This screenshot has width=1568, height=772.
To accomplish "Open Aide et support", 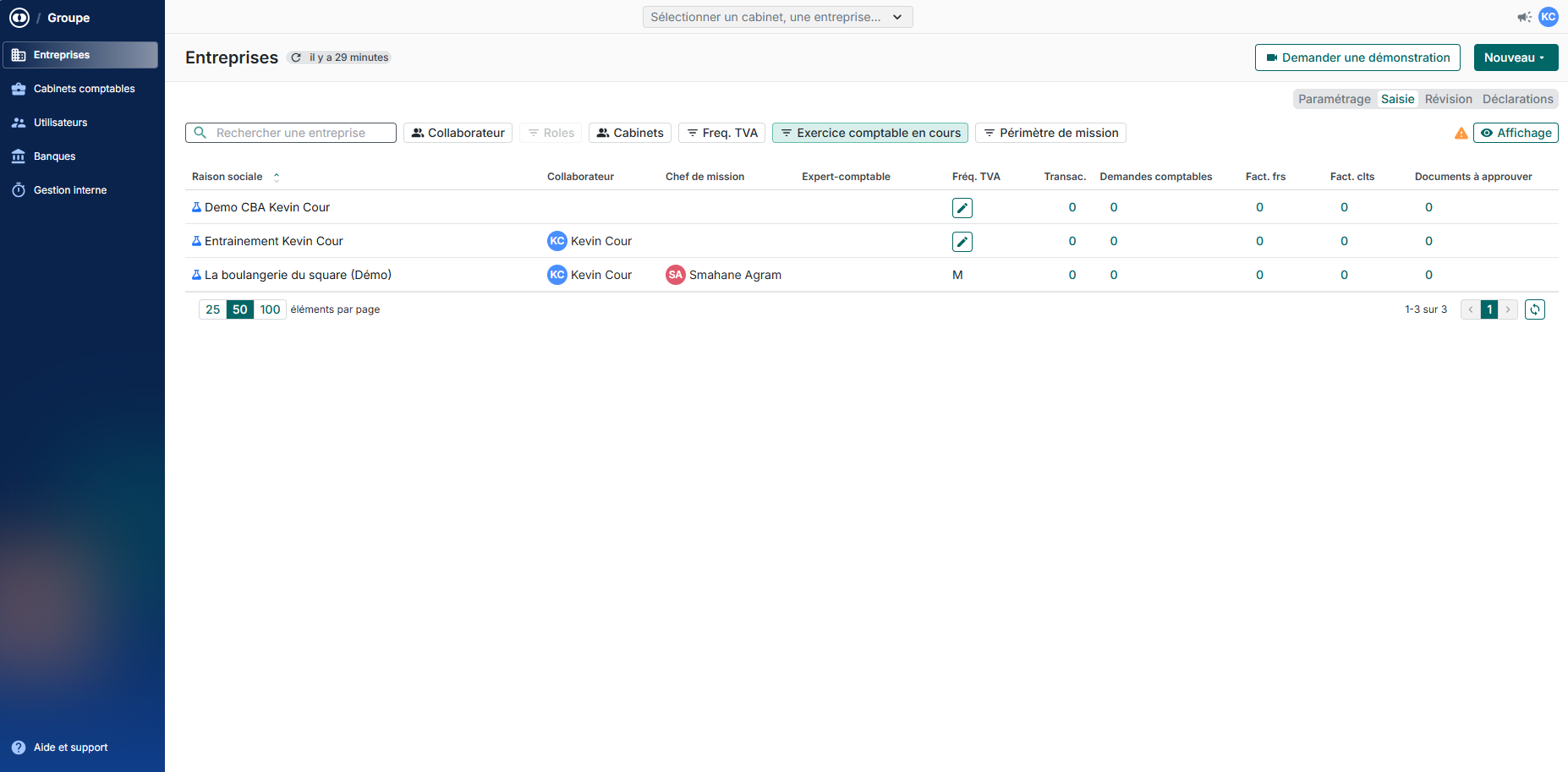I will coord(70,747).
